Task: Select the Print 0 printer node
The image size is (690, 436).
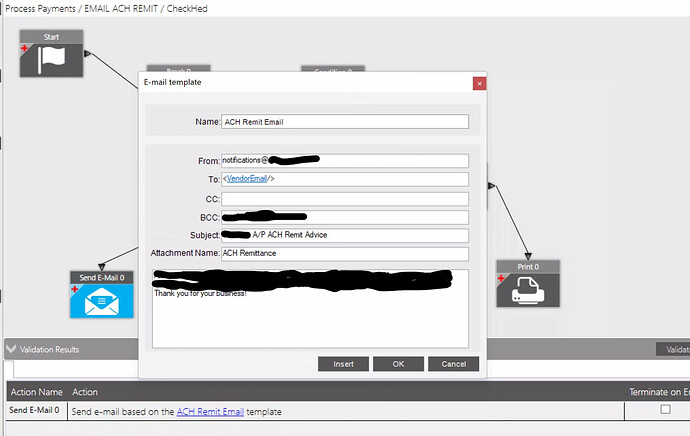Action: 528,284
